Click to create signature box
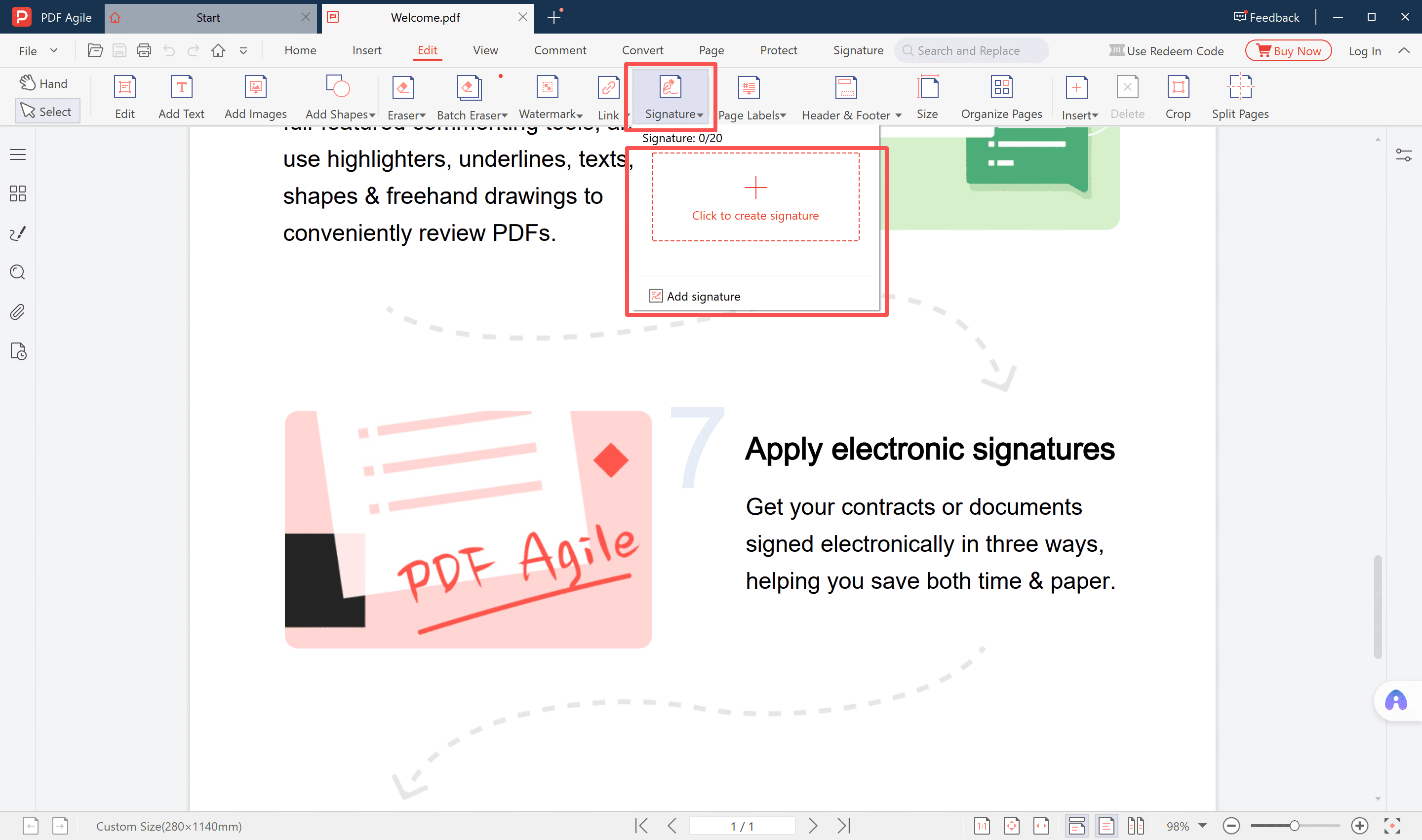The width and height of the screenshot is (1422, 840). [x=755, y=197]
